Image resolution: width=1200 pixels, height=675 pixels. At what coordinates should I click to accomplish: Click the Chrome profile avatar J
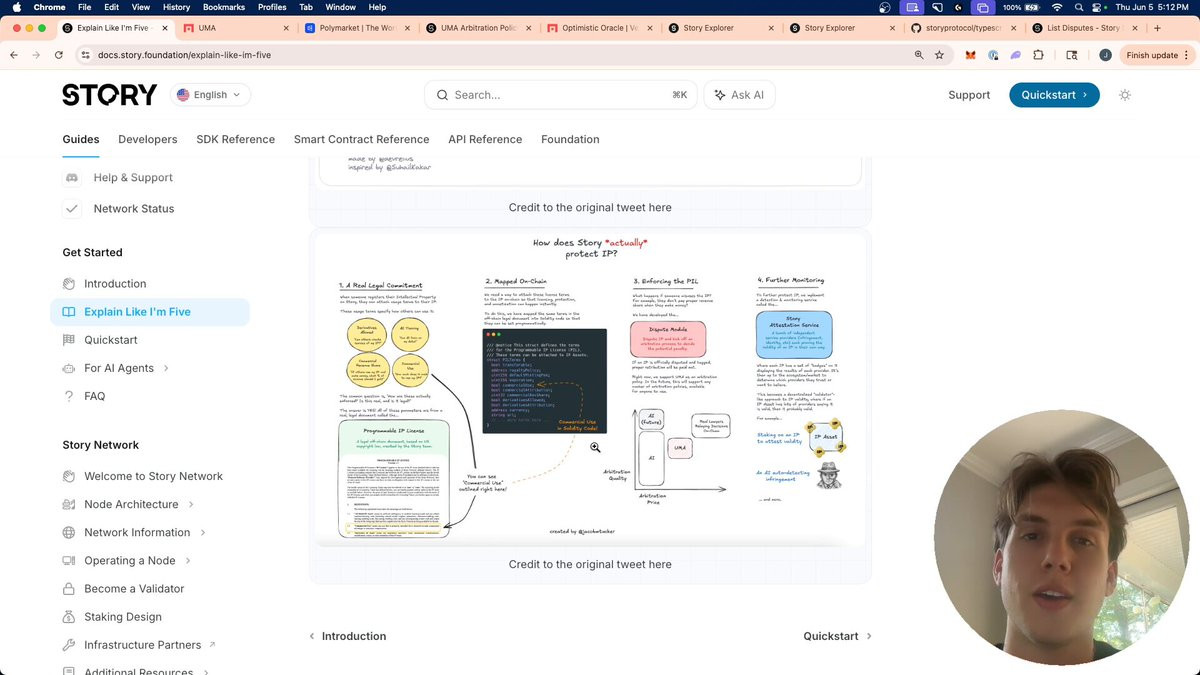(x=1105, y=55)
